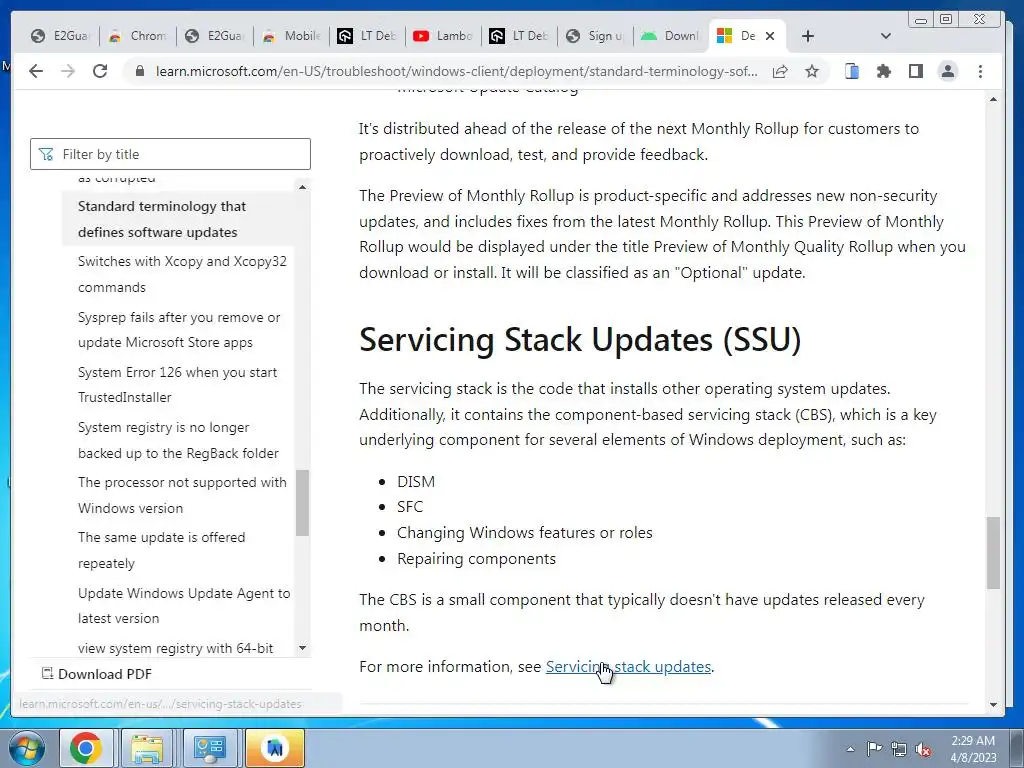Viewport: 1024px width, 768px height.
Task: Click the Repairing components bullet item
Action: (477, 559)
